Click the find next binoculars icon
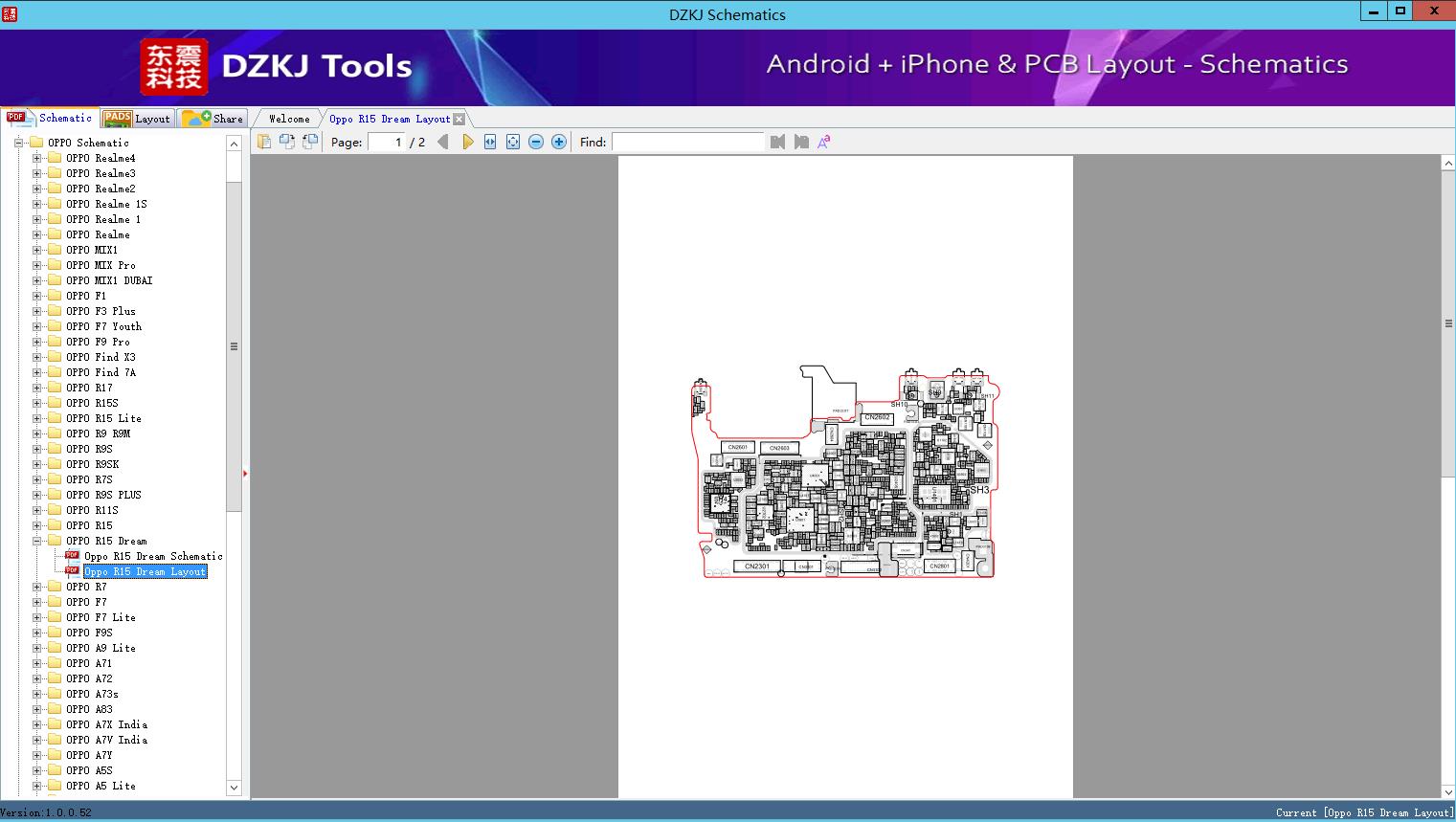This screenshot has width=1456, height=822. click(x=801, y=142)
